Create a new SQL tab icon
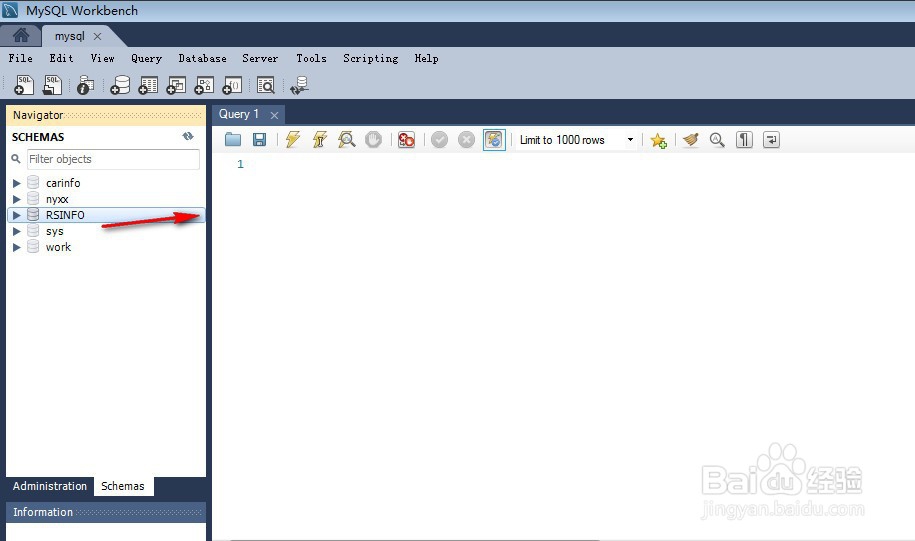 (24, 85)
